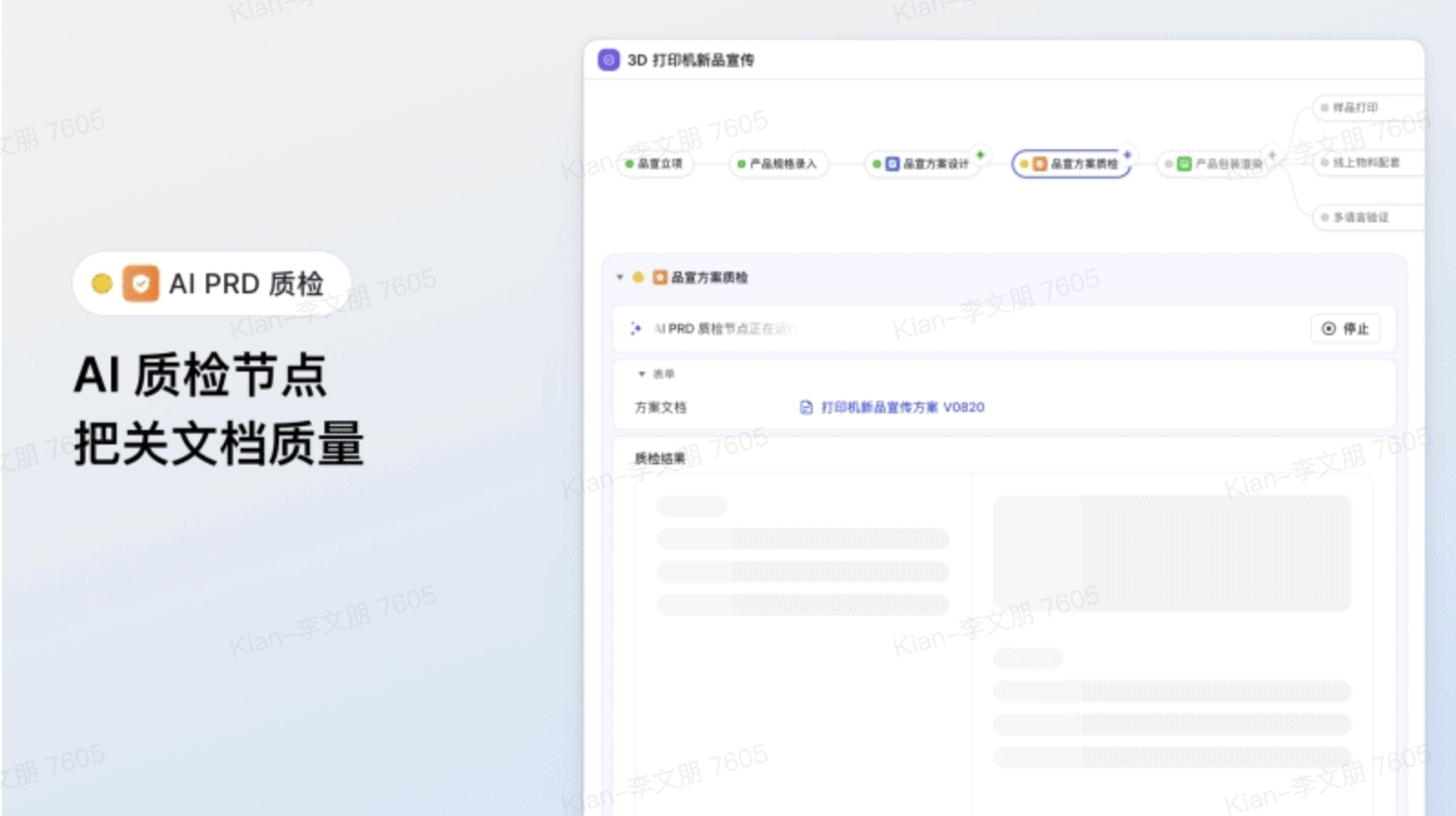Click the orange shield icon in 品宣方案质检 node
Viewport: 1456px width, 816px height.
(x=1040, y=164)
